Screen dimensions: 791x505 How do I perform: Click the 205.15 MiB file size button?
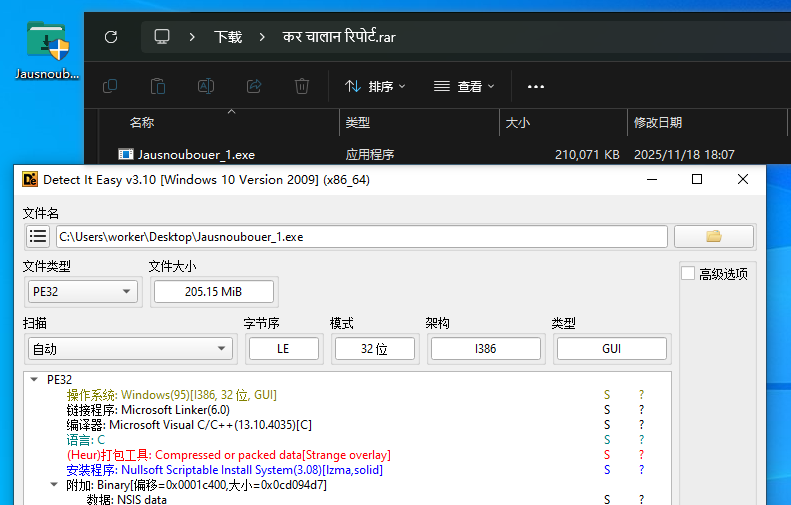pyautogui.click(x=214, y=292)
